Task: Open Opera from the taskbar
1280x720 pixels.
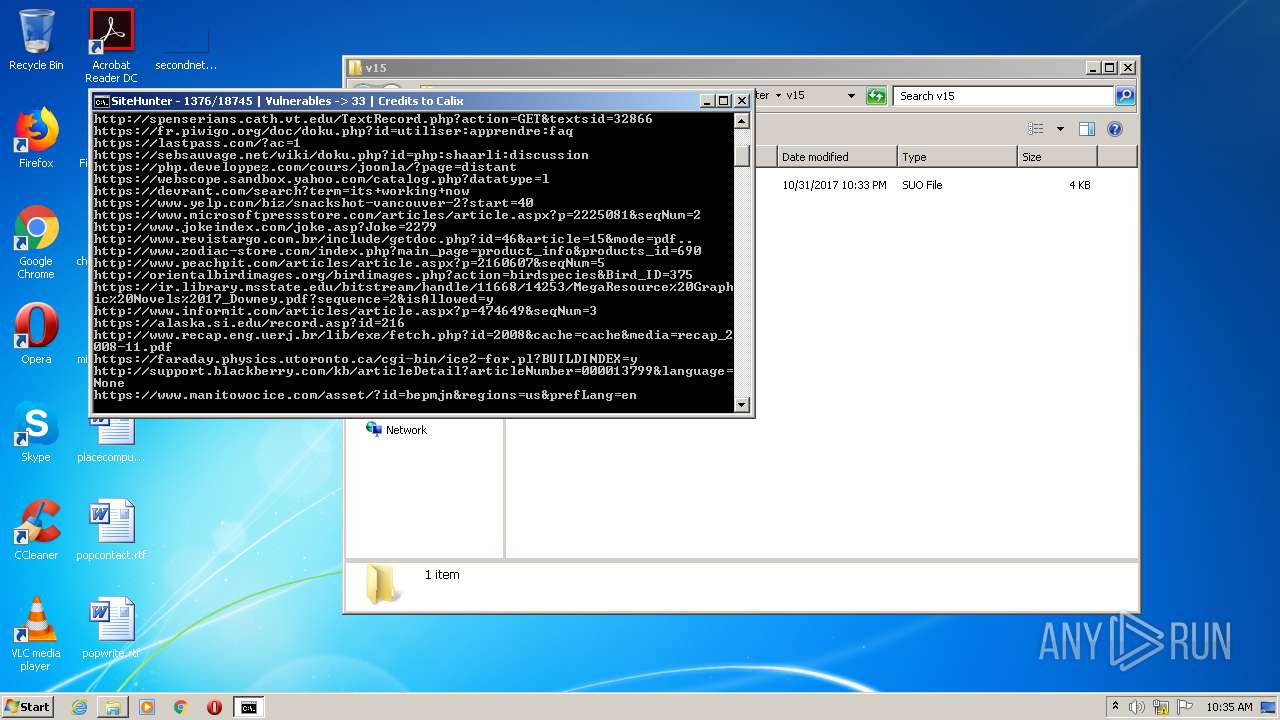Action: 214,707
